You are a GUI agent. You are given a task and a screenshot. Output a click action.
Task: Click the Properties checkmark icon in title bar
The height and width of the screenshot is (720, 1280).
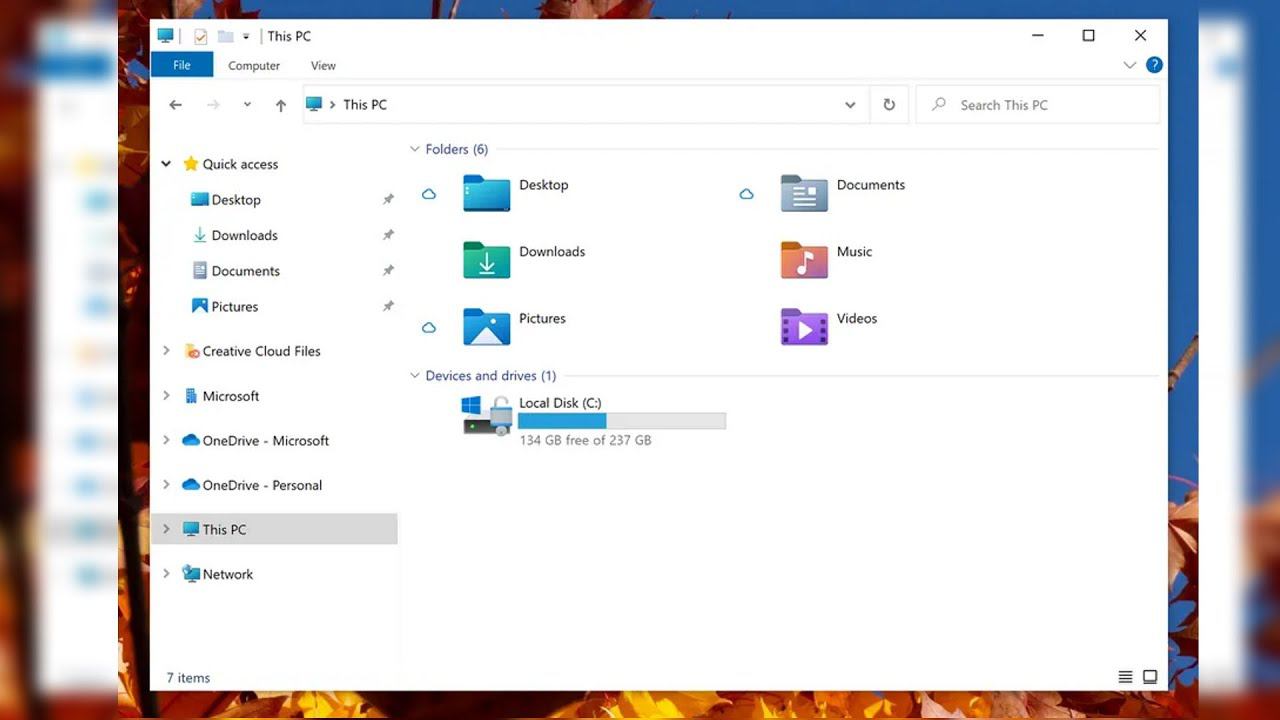[200, 36]
